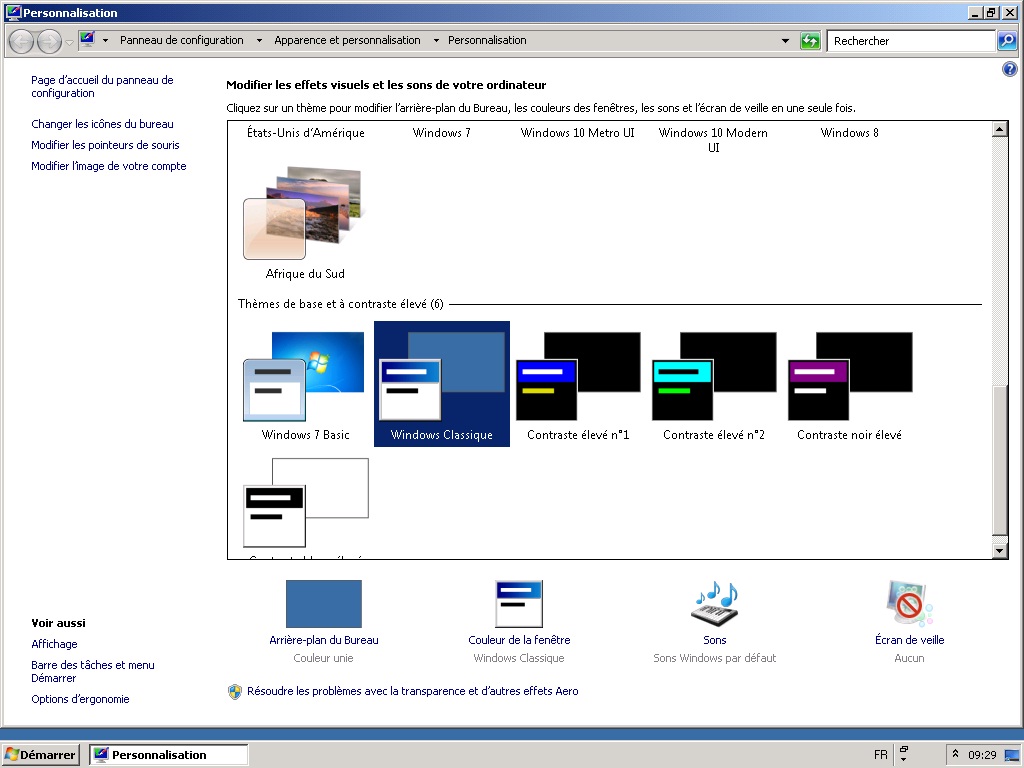Open Modifier les pointeurs de souris
Screen dimensions: 1024x768
[x=105, y=144]
